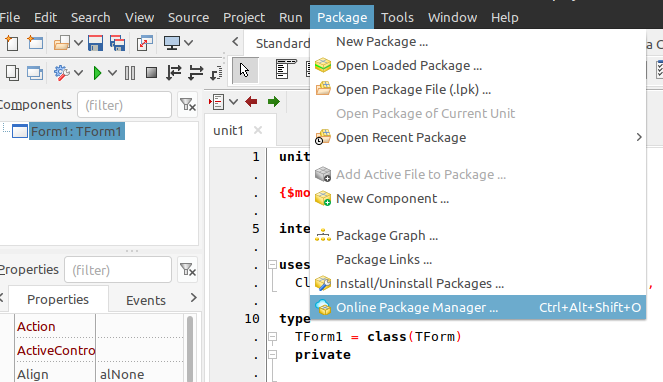Open the Window menu
Viewport: 663px width, 382px height.
coord(452,17)
